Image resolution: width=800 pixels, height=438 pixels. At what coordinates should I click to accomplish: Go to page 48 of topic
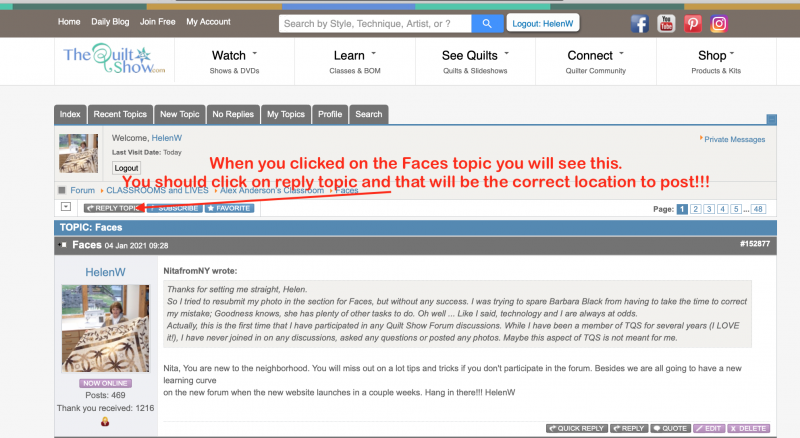point(758,209)
